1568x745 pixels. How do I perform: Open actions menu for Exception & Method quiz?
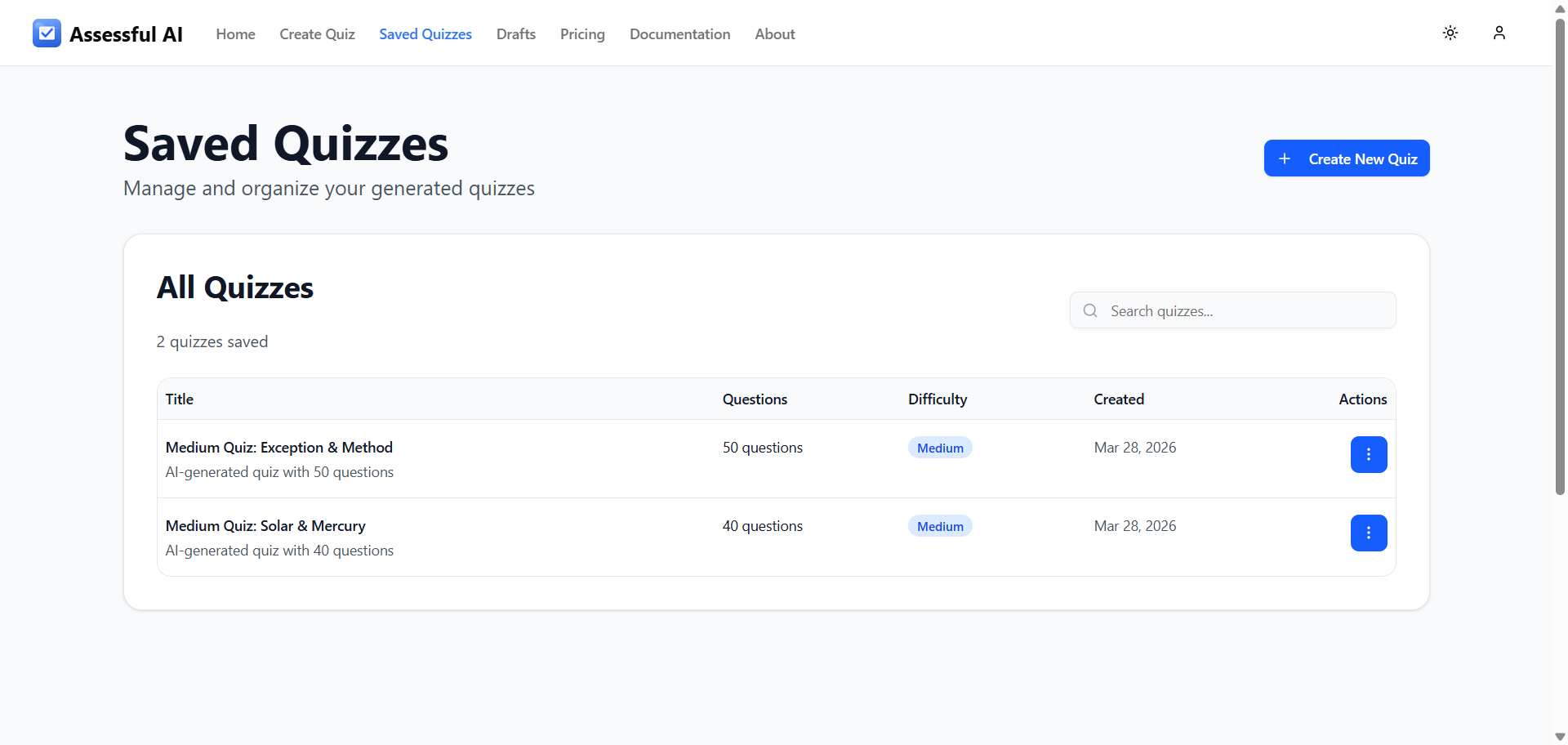[x=1369, y=454]
